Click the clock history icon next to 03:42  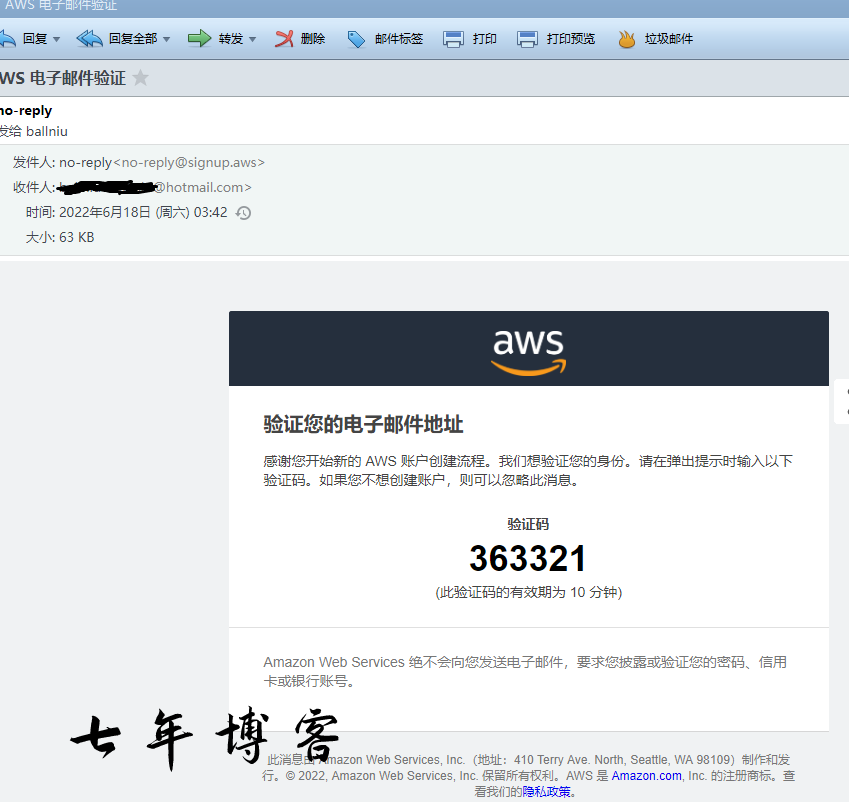(243, 213)
